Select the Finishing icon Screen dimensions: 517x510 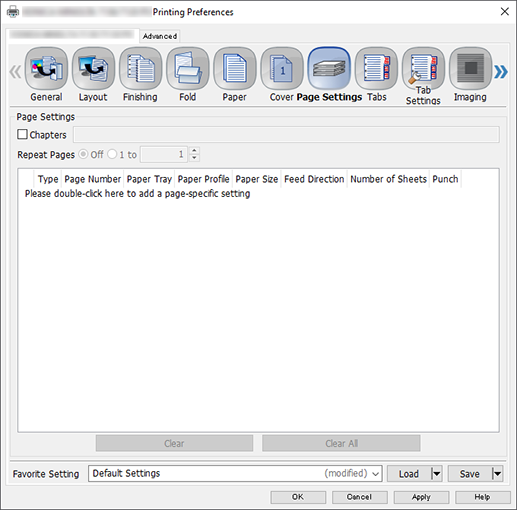[140, 69]
